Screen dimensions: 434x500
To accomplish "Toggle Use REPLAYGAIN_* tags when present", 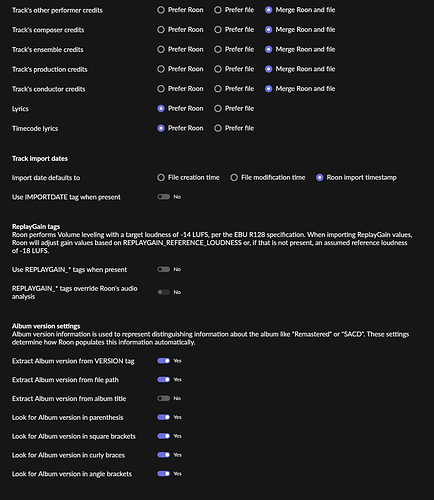I will coord(164,269).
